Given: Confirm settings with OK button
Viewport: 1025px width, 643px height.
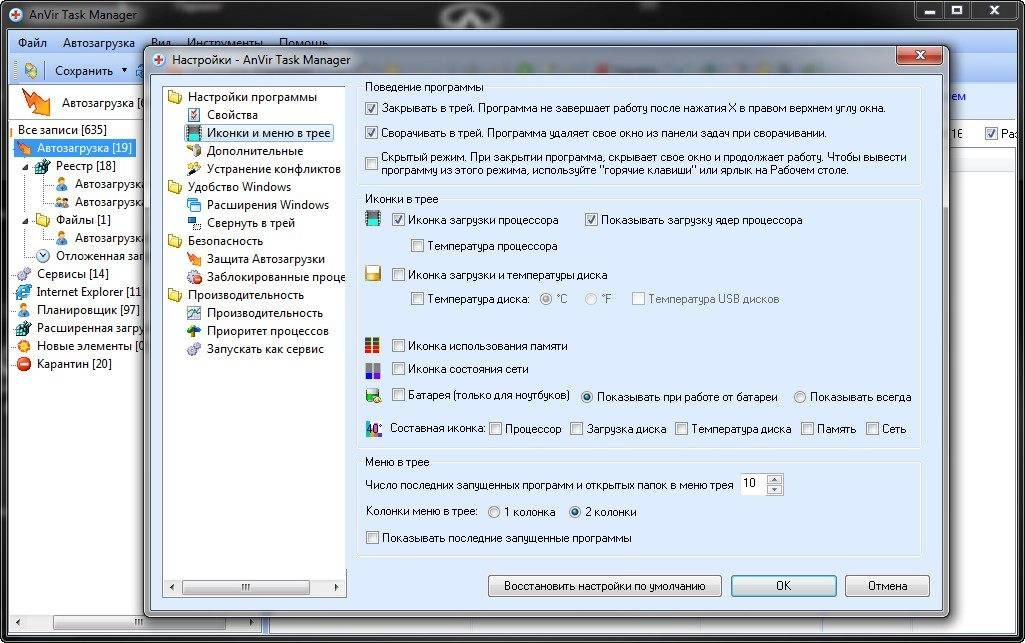Looking at the screenshot, I should [x=783, y=586].
